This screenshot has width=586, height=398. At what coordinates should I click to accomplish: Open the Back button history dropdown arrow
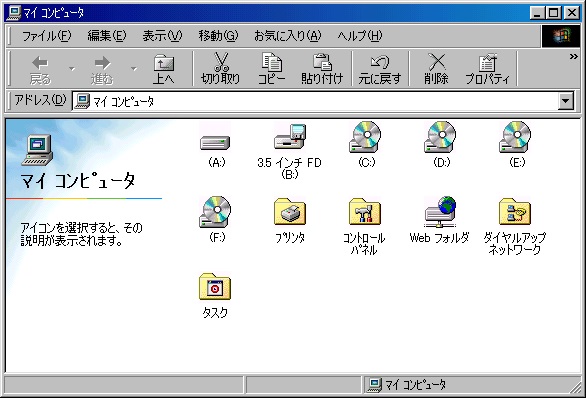72,69
